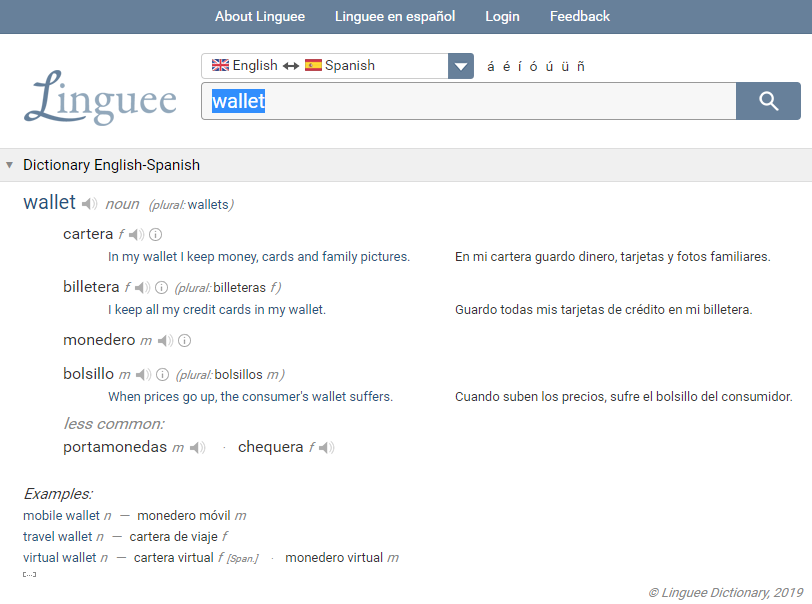Open less common translation 'portamonedas'

coord(115,447)
